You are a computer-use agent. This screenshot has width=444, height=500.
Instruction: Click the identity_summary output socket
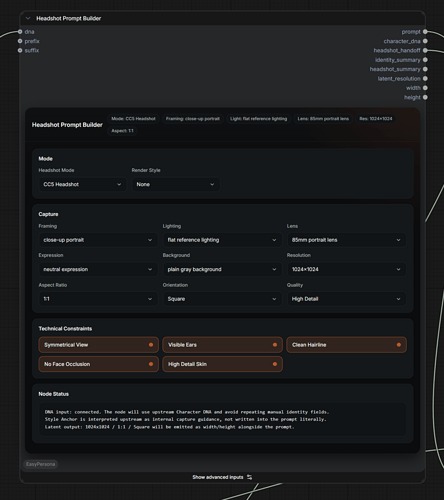pos(425,60)
